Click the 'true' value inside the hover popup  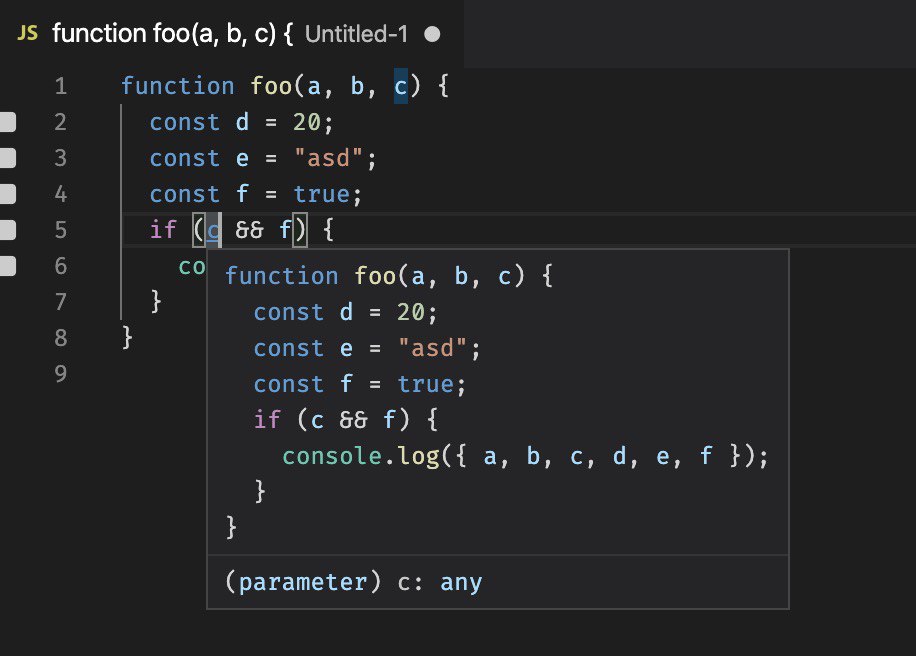[x=425, y=384]
